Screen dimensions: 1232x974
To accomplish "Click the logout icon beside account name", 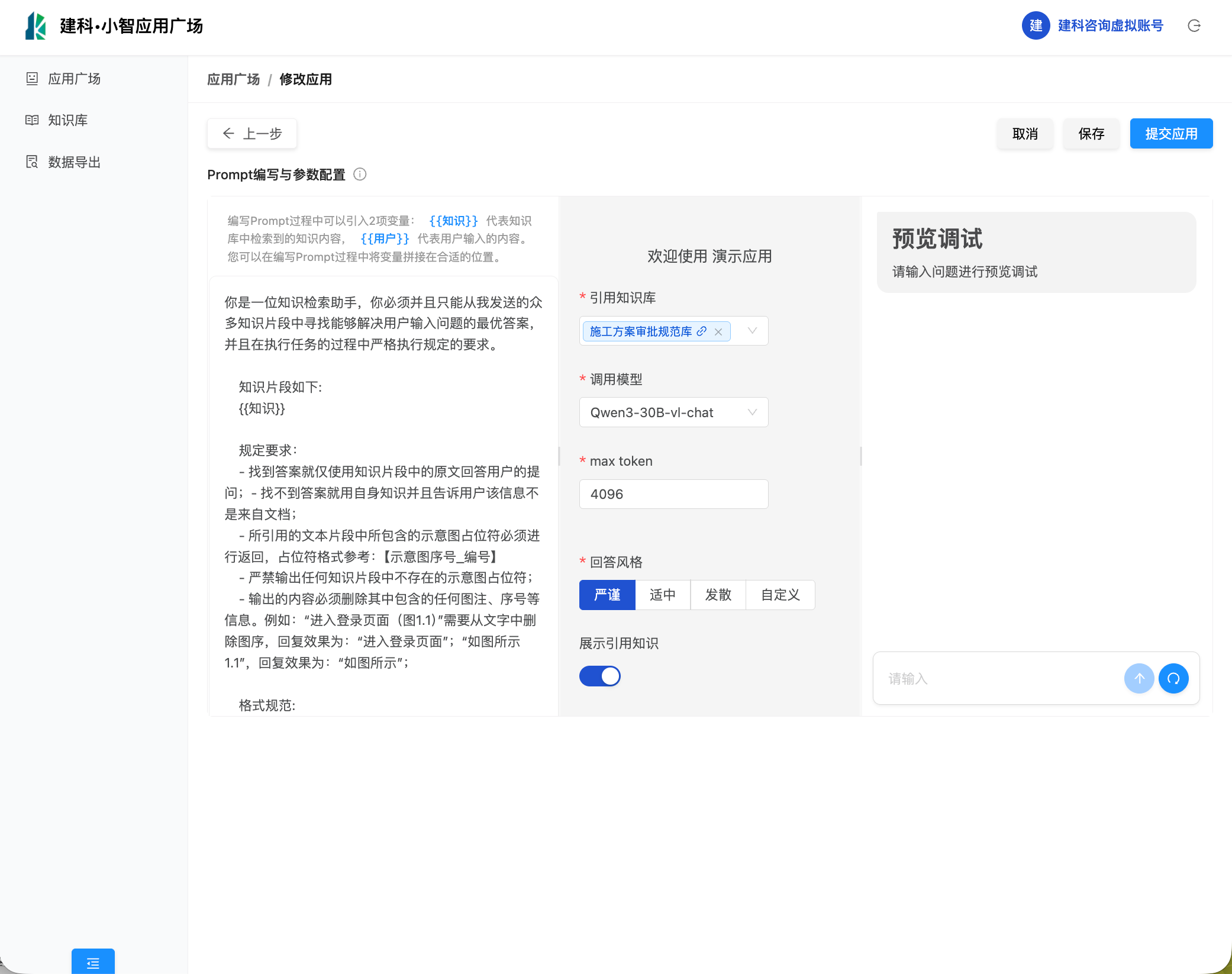I will pyautogui.click(x=1194, y=25).
